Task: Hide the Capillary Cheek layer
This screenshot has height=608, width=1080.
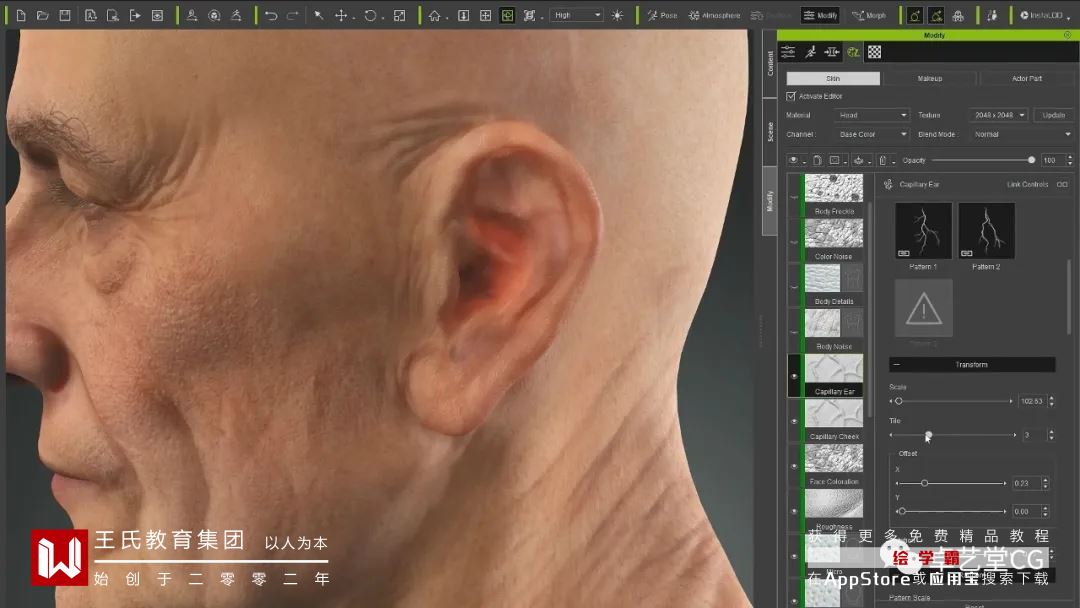Action: (795, 421)
